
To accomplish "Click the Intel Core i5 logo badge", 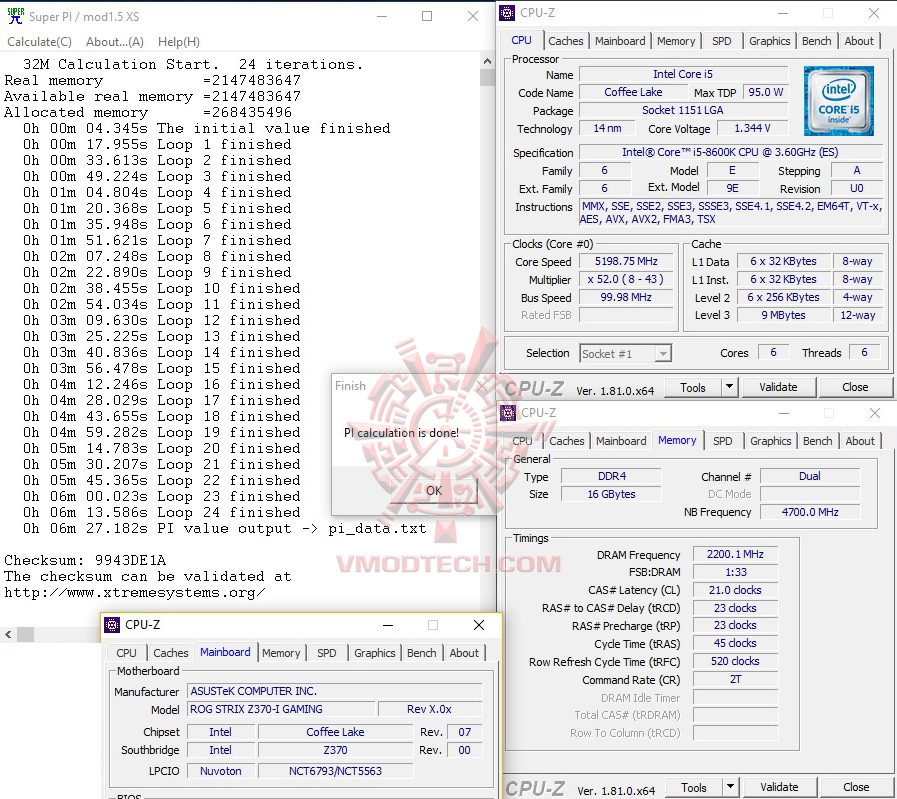I will [x=838, y=101].
